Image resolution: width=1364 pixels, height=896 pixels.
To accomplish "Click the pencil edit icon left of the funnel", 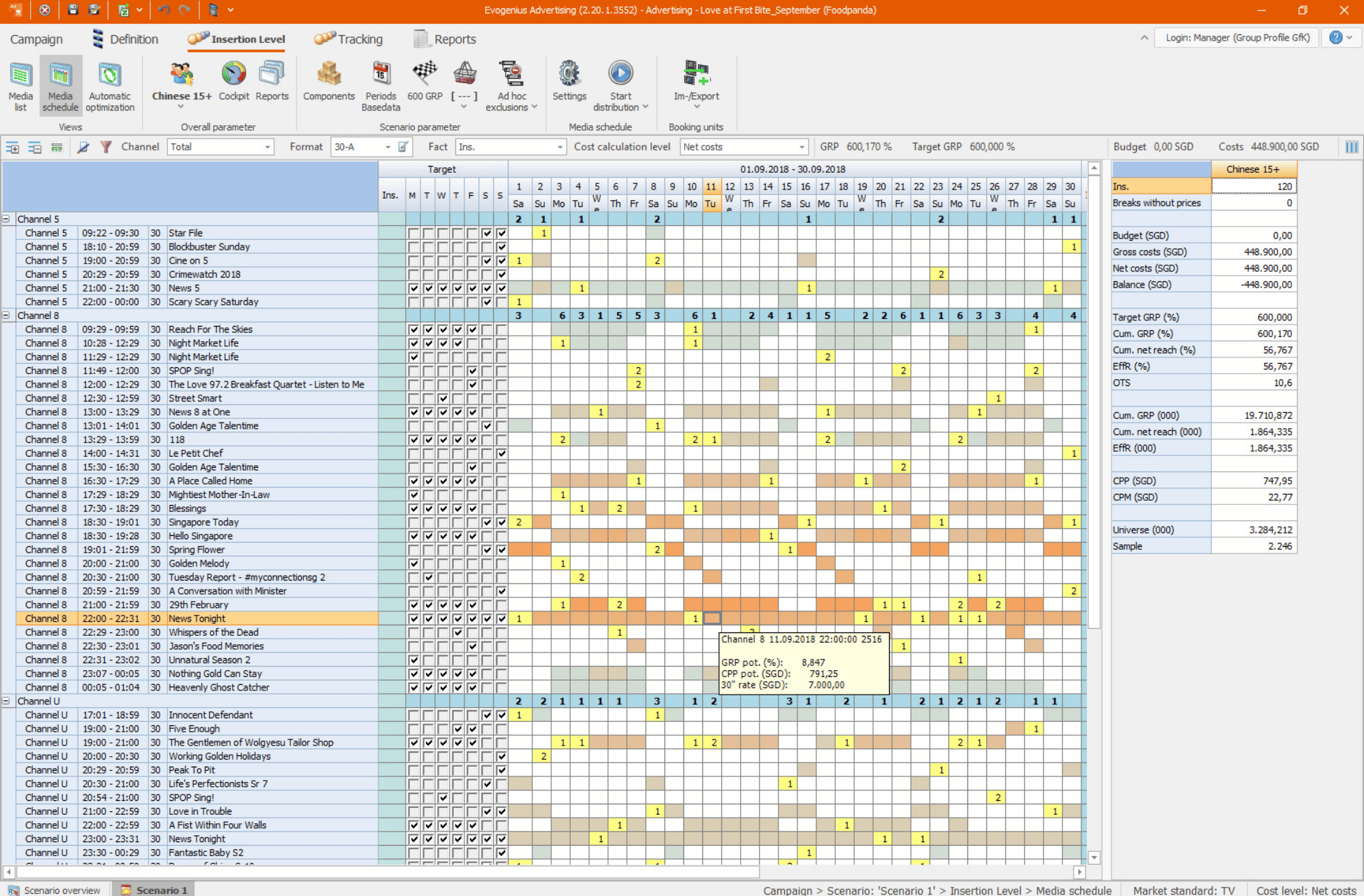I will [x=83, y=147].
